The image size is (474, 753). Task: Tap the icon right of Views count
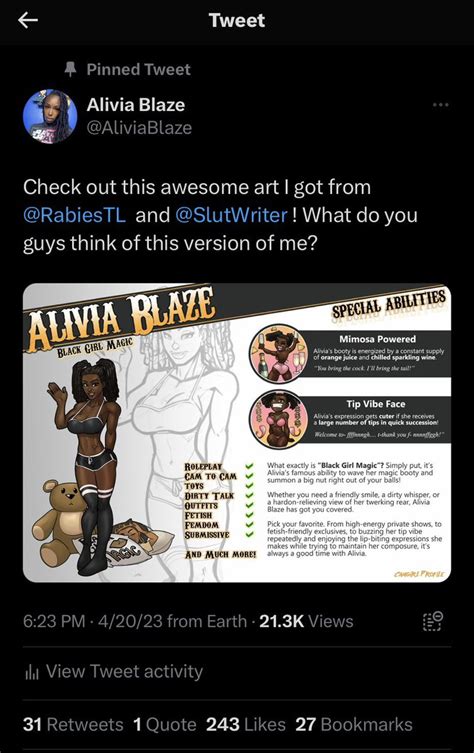[x=433, y=621]
